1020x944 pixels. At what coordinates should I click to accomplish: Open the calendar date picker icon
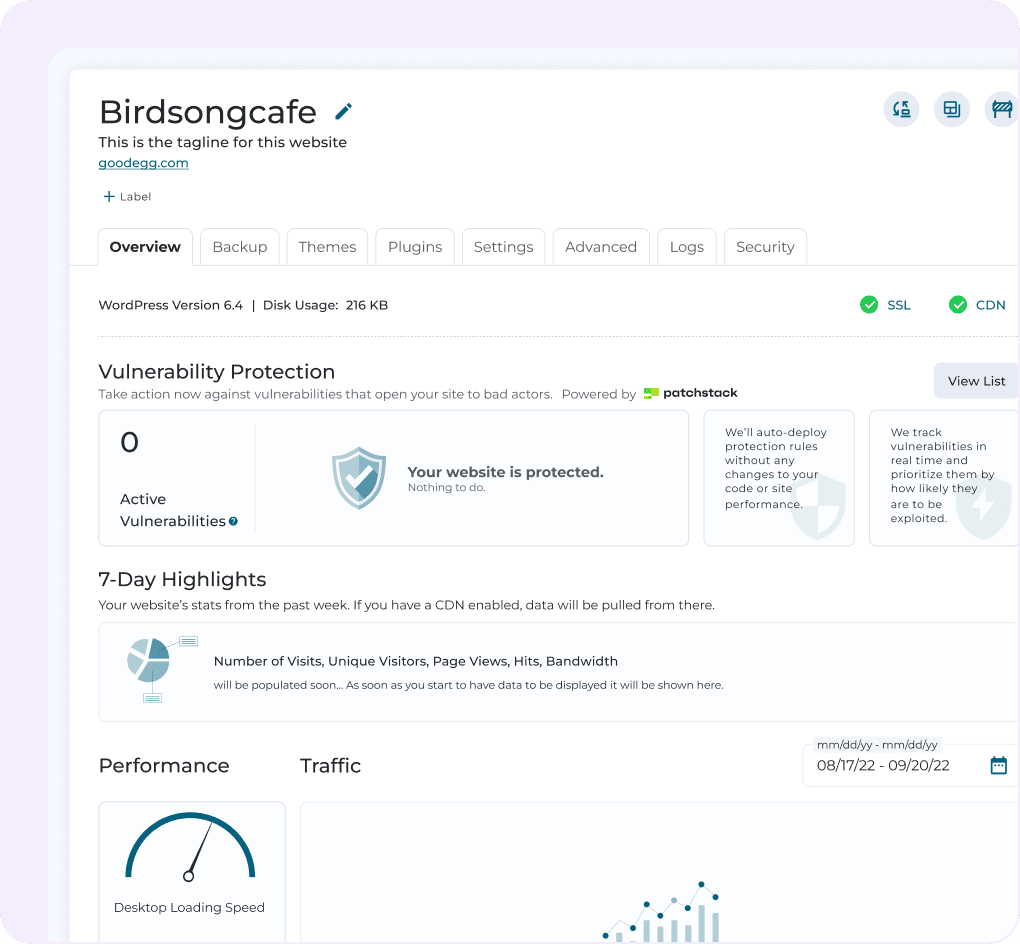pos(998,765)
